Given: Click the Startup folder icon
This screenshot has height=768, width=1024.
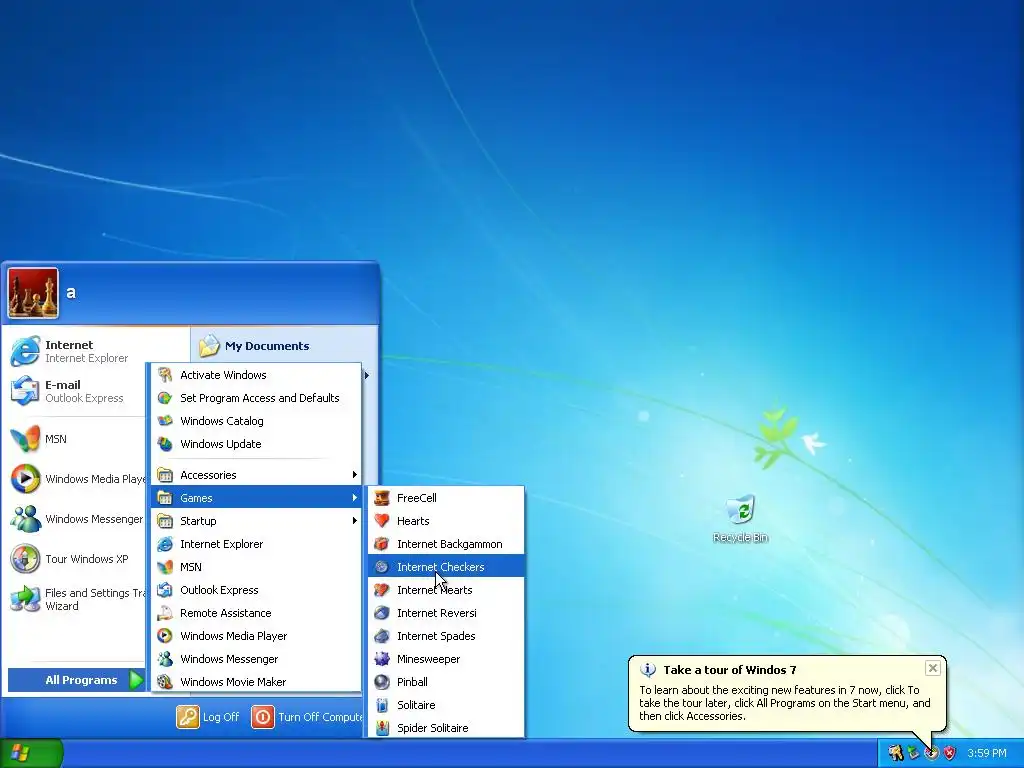Looking at the screenshot, I should [x=165, y=521].
